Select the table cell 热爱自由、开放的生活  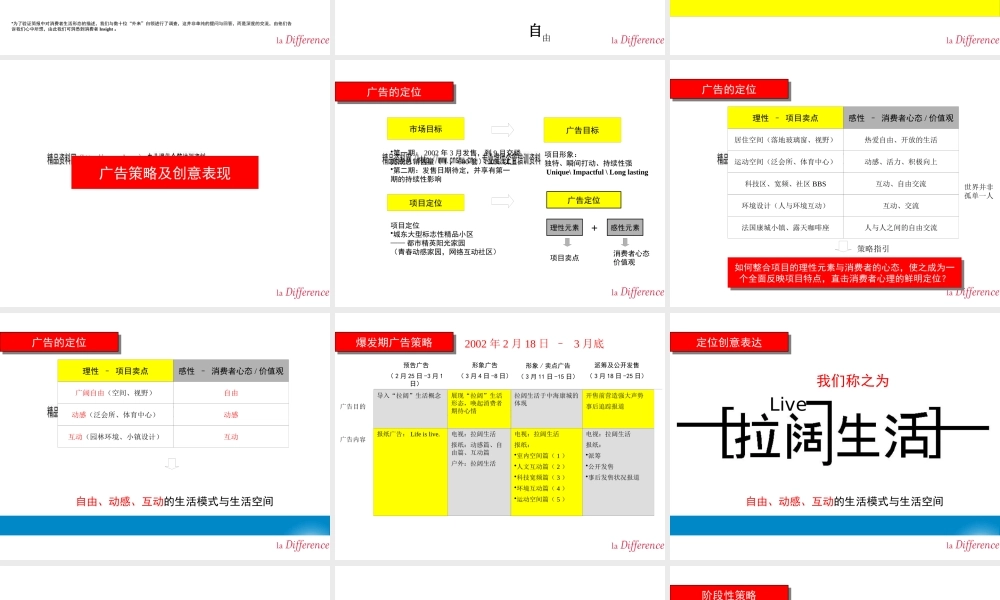click(x=901, y=140)
